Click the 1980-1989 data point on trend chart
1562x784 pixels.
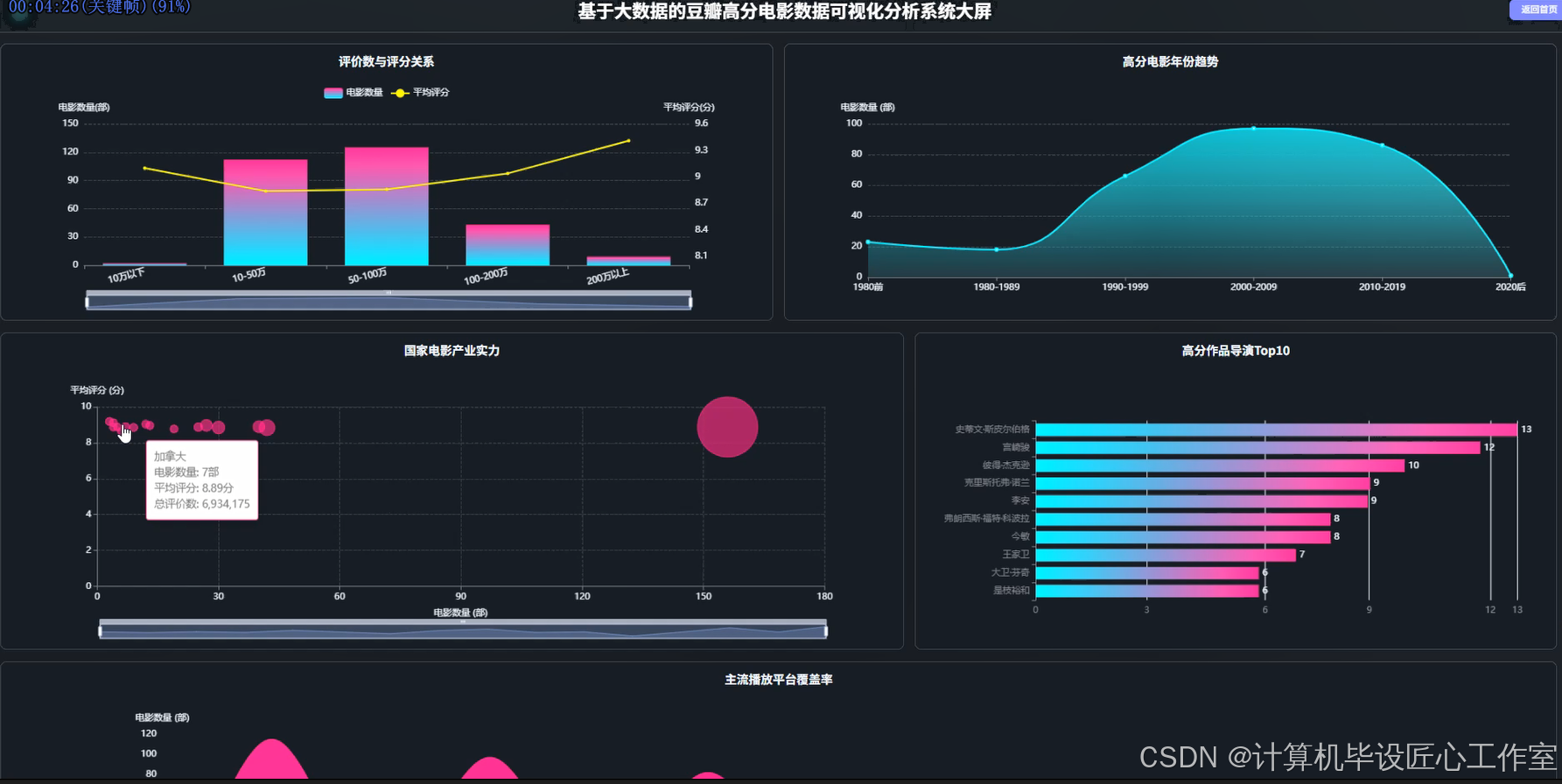996,249
